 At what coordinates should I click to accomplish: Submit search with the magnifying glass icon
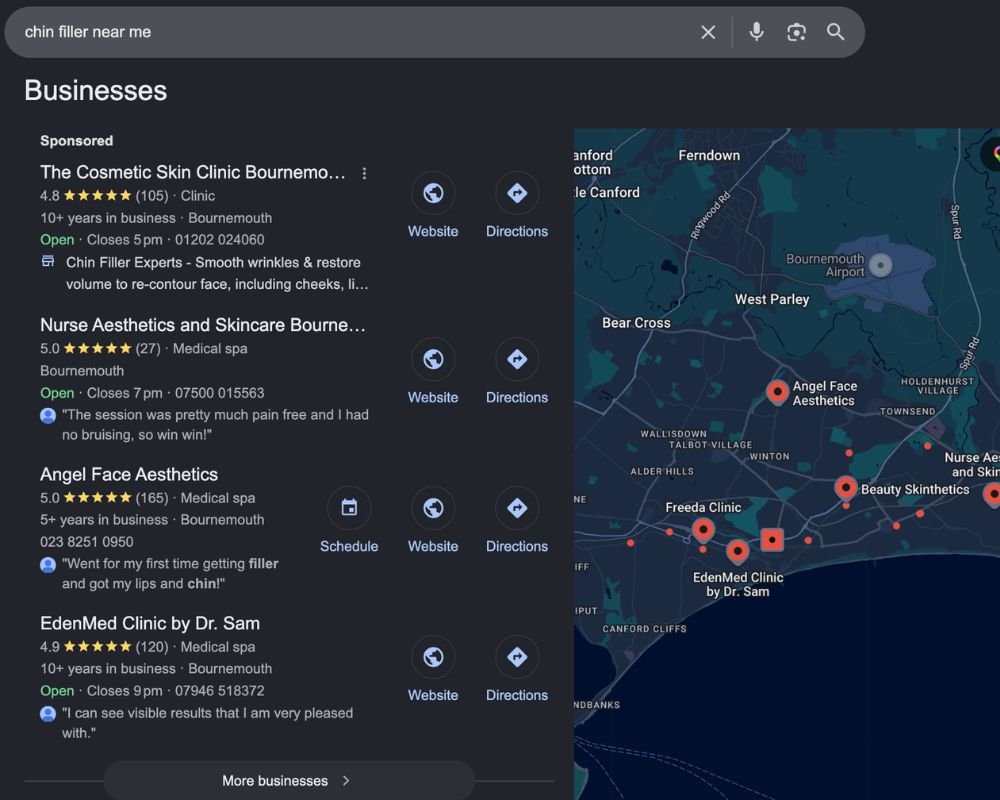(835, 32)
